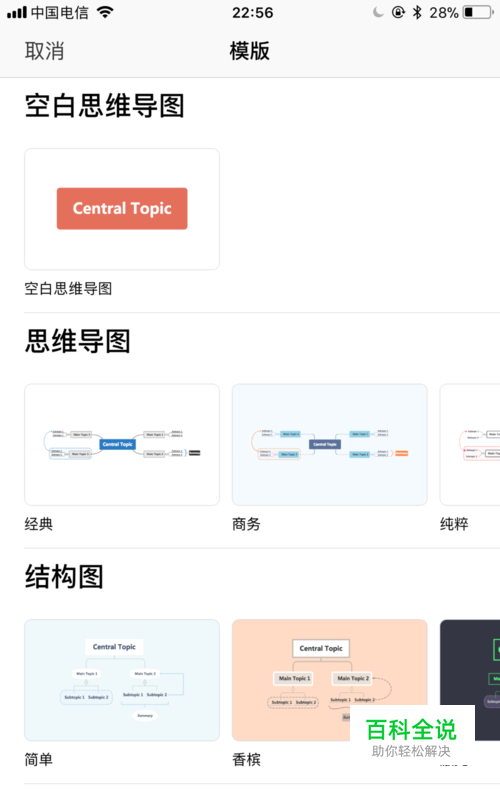500x790 pixels.
Task: Tap the 结构图 section heading
Action: point(65,576)
